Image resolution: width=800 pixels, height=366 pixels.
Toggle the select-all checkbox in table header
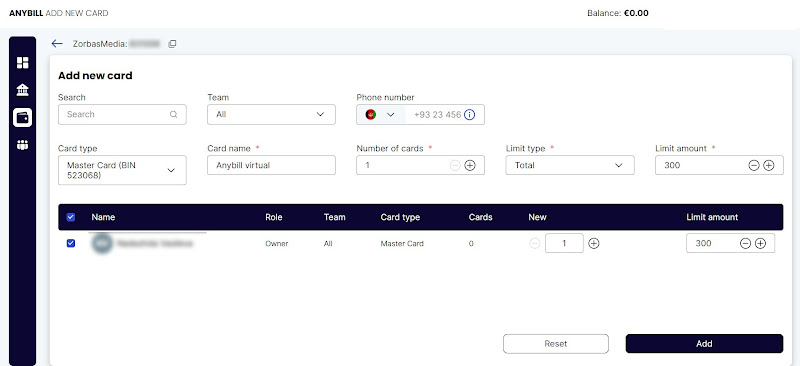tap(71, 217)
